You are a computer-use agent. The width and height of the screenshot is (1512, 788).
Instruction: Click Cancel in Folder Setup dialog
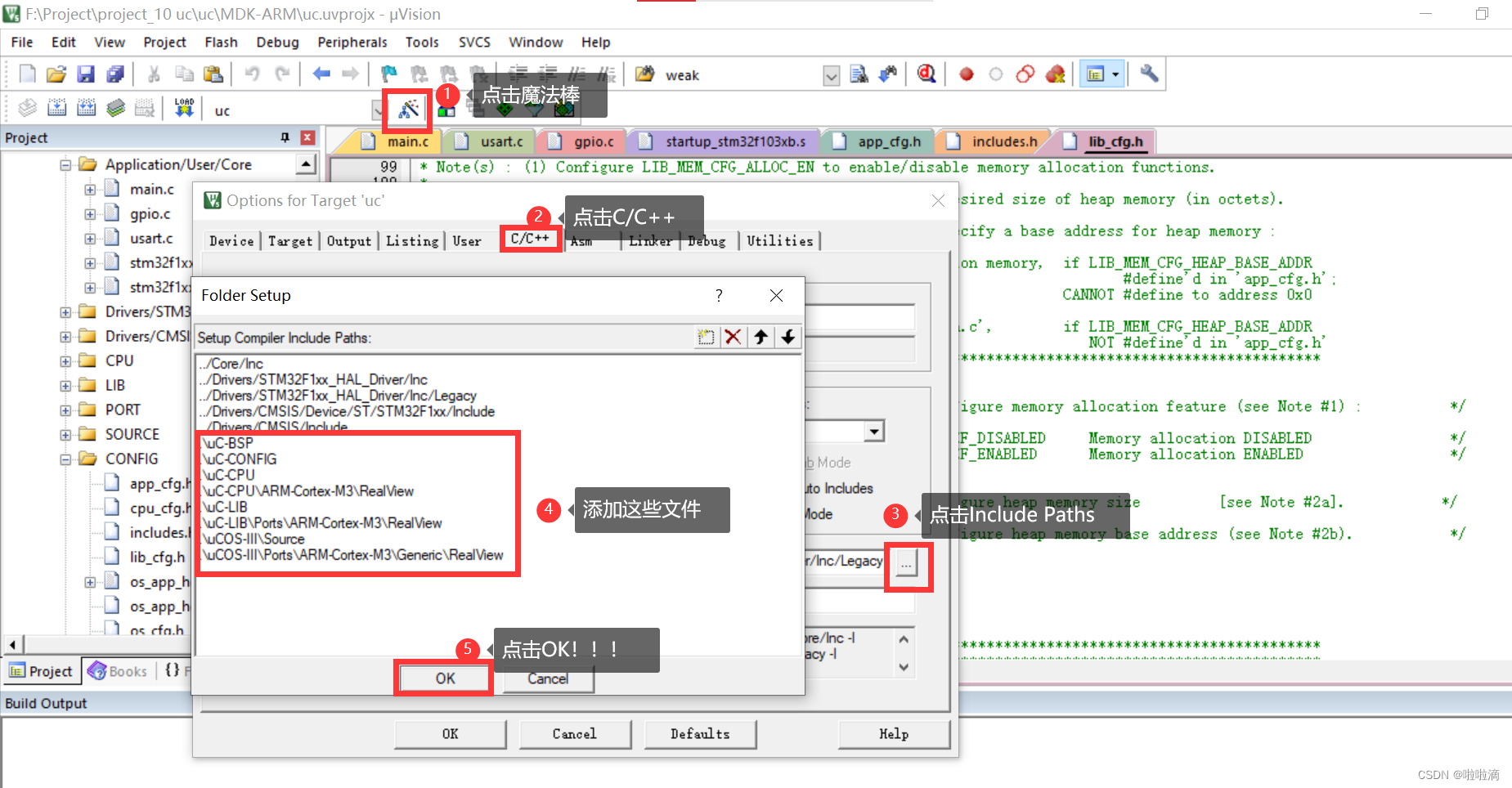click(548, 678)
